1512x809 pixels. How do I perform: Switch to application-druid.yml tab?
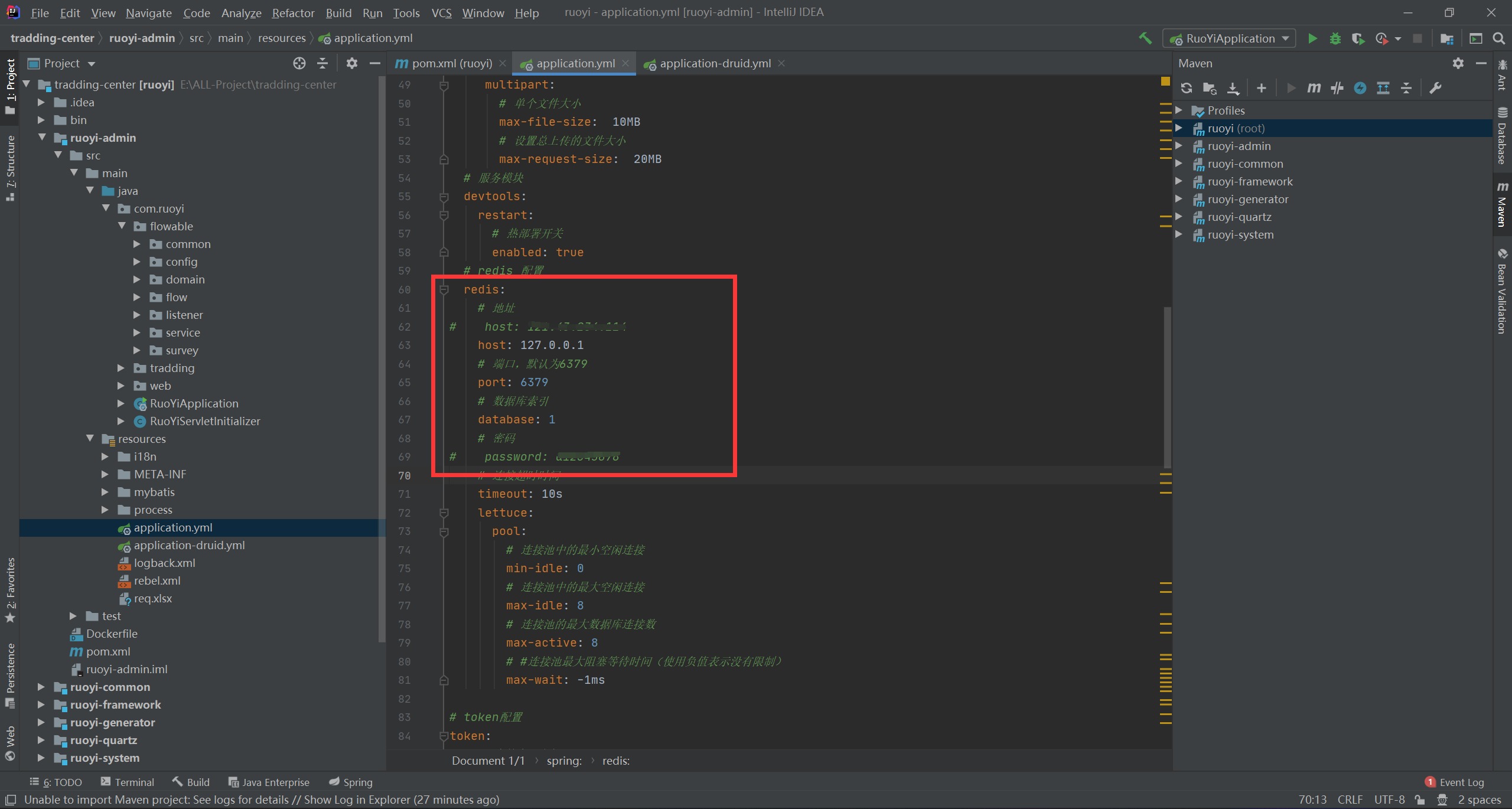point(715,63)
